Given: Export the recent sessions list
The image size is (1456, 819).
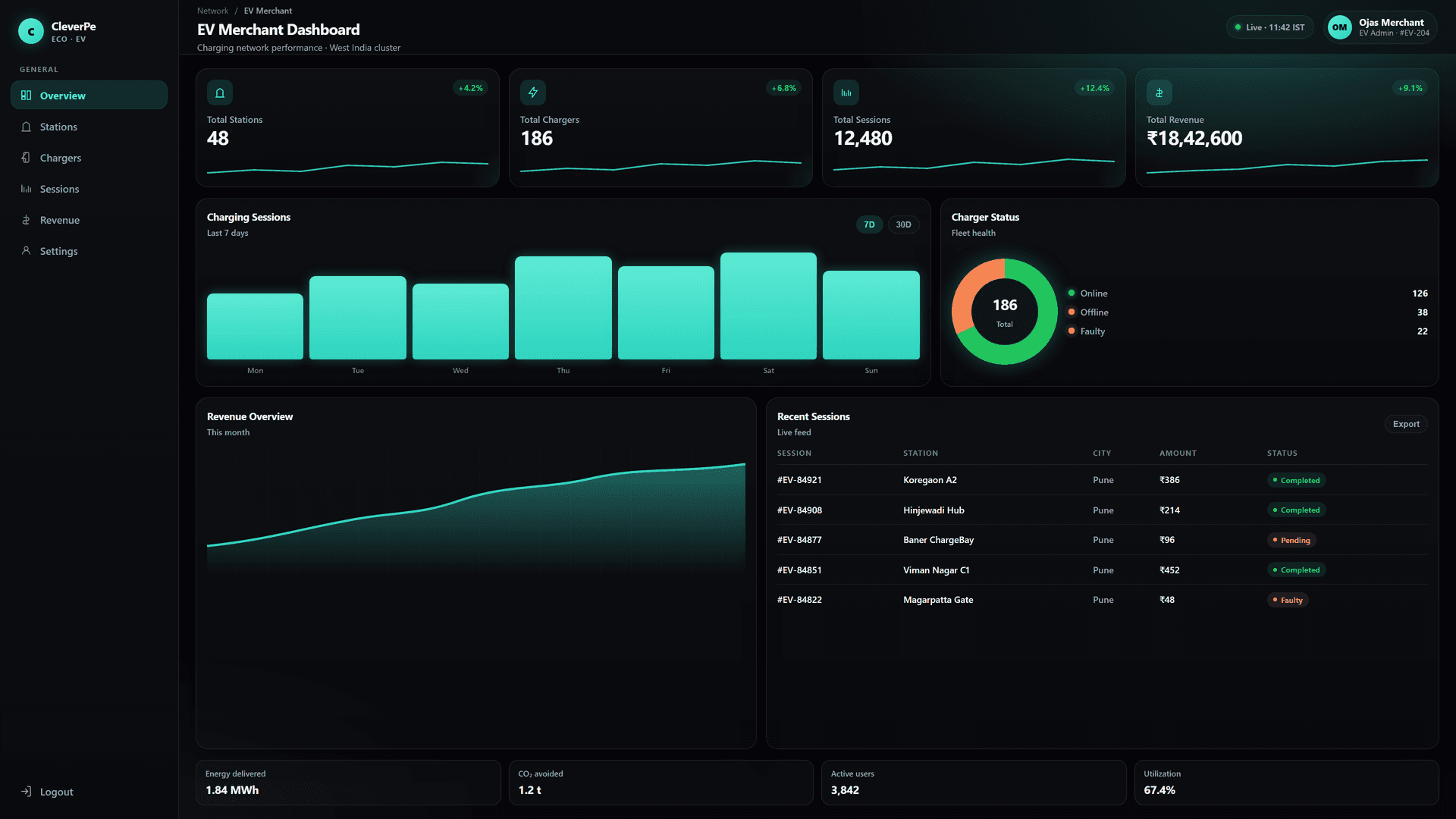Looking at the screenshot, I should tap(1406, 424).
